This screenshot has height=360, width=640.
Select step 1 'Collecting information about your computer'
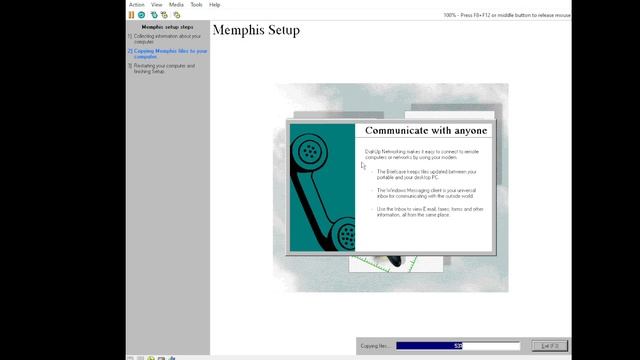pyautogui.click(x=165, y=39)
